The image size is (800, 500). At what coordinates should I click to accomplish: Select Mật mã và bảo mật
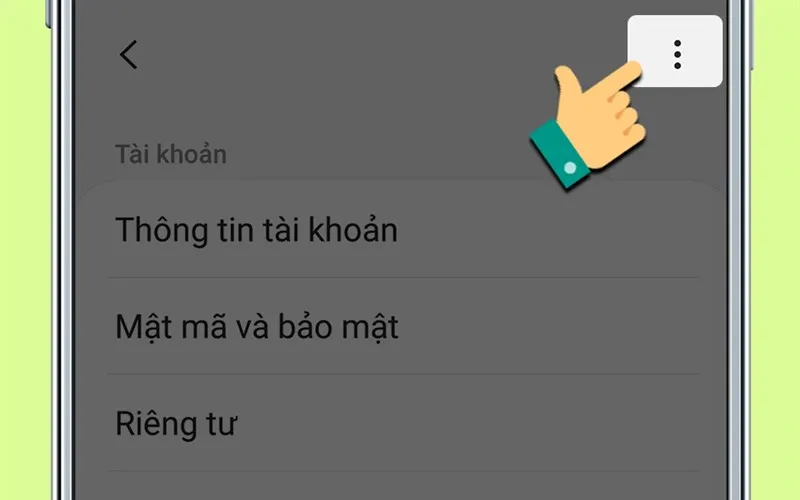click(x=402, y=326)
